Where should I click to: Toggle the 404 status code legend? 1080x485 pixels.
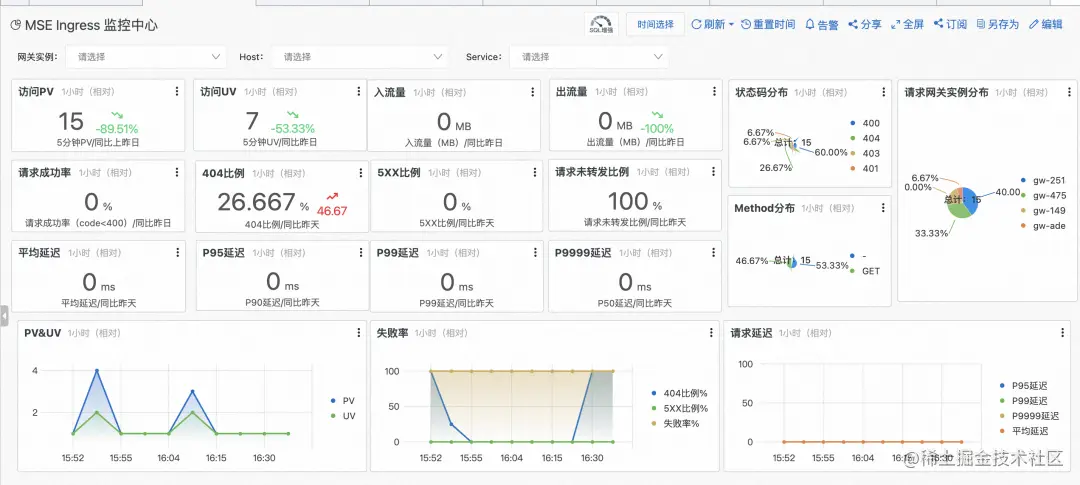866,138
